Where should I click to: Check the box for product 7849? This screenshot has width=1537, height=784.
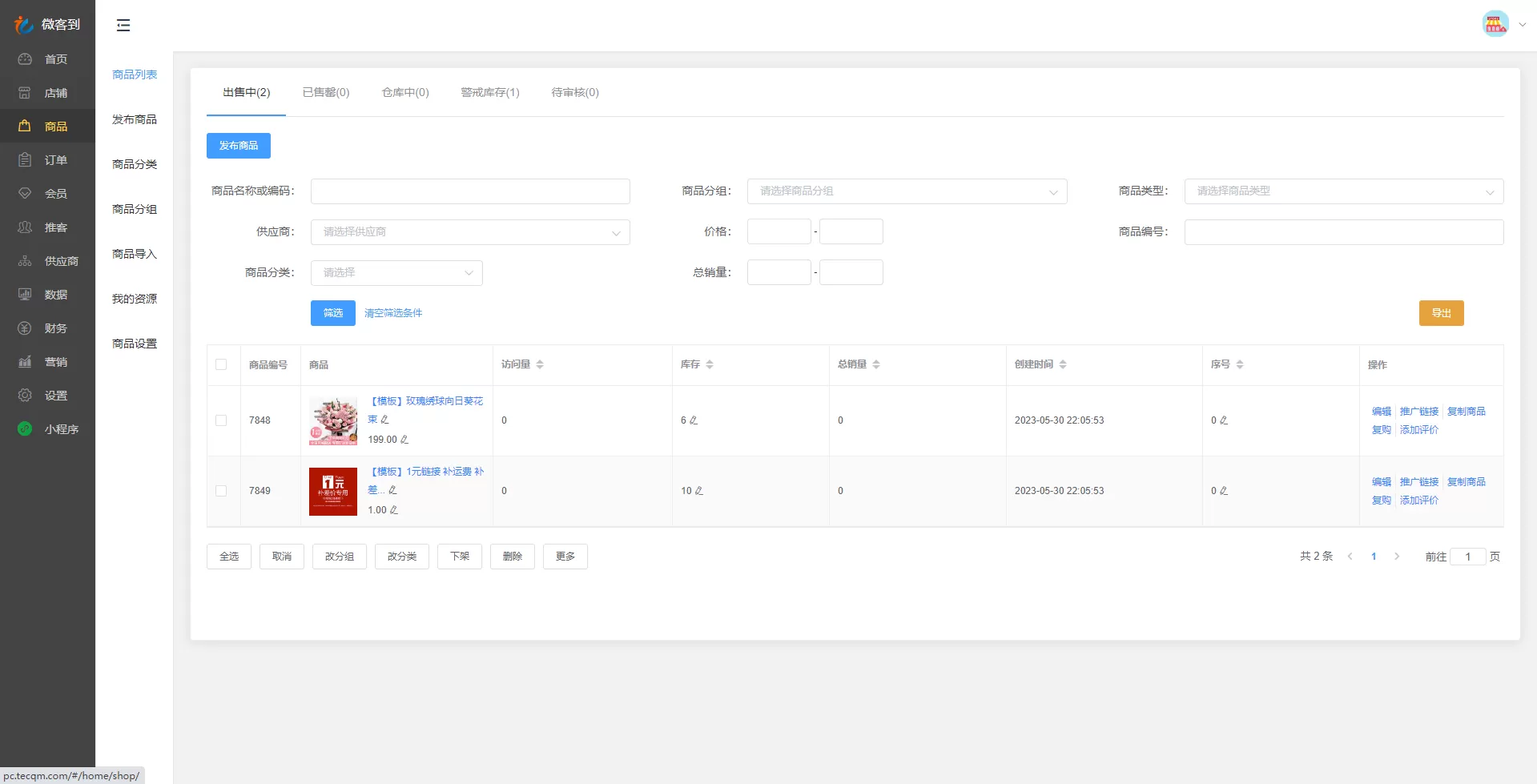point(221,491)
